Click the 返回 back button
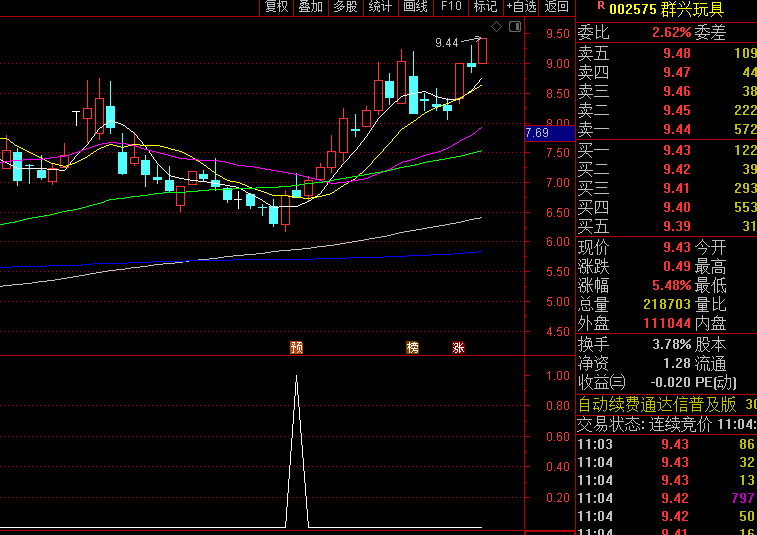 pyautogui.click(x=557, y=7)
